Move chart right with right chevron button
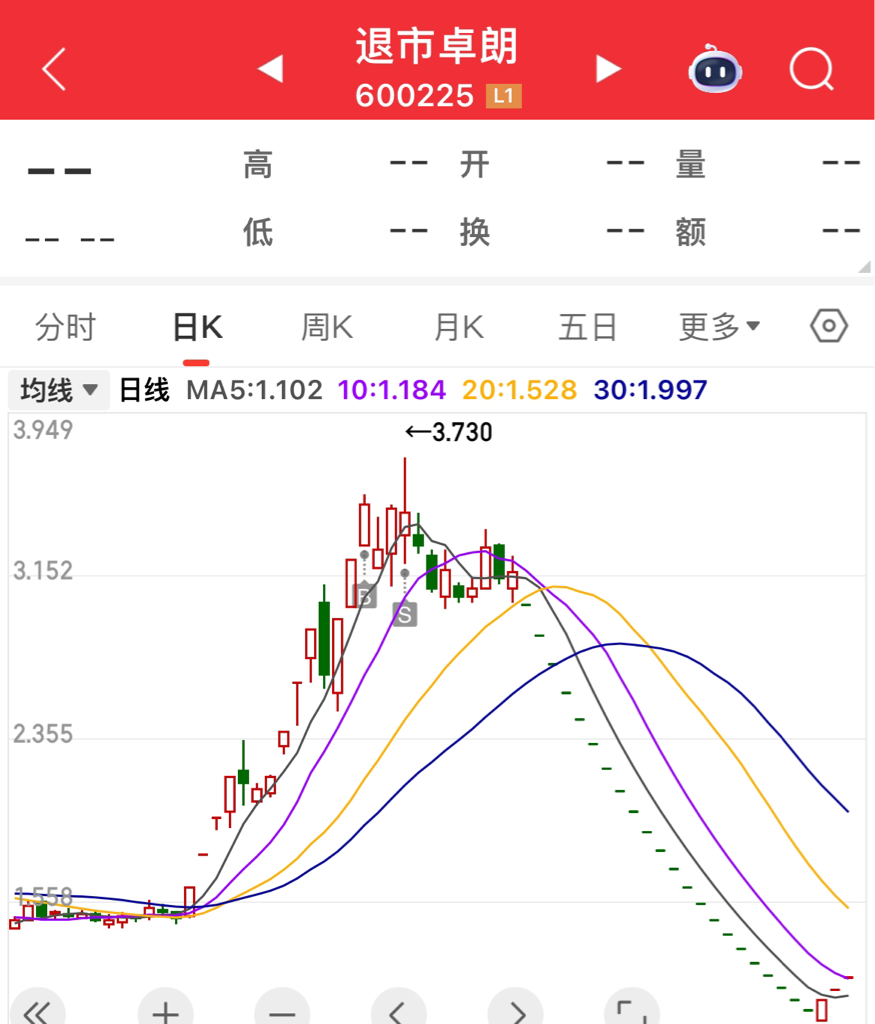875x1024 pixels. pyautogui.click(x=516, y=1008)
